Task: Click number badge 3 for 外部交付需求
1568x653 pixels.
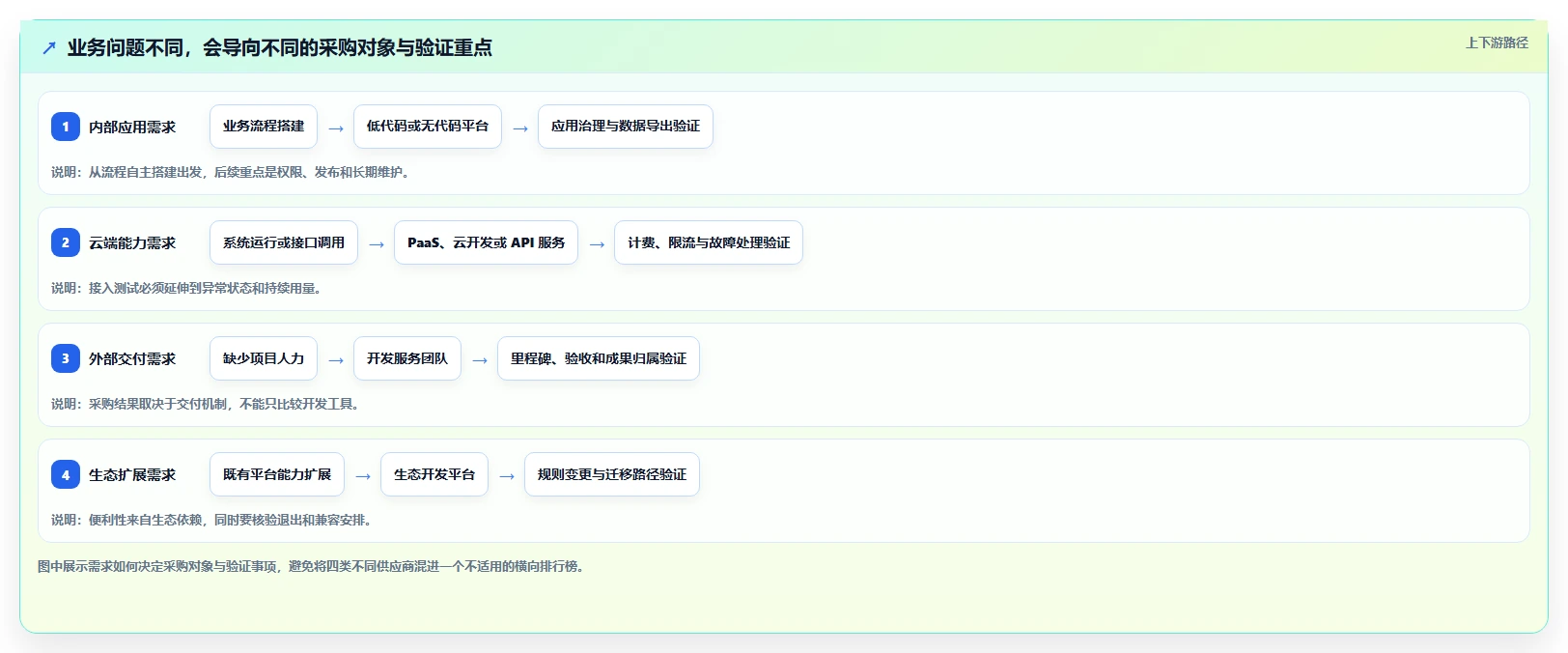Action: (x=66, y=358)
